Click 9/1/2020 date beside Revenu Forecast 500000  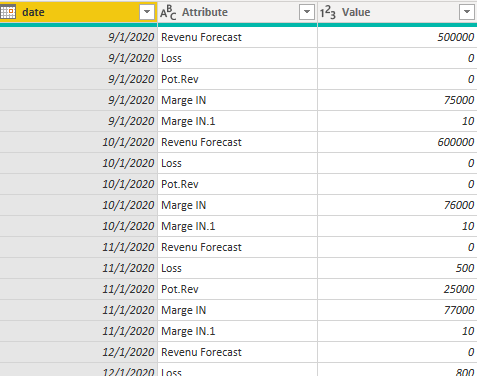point(131,37)
